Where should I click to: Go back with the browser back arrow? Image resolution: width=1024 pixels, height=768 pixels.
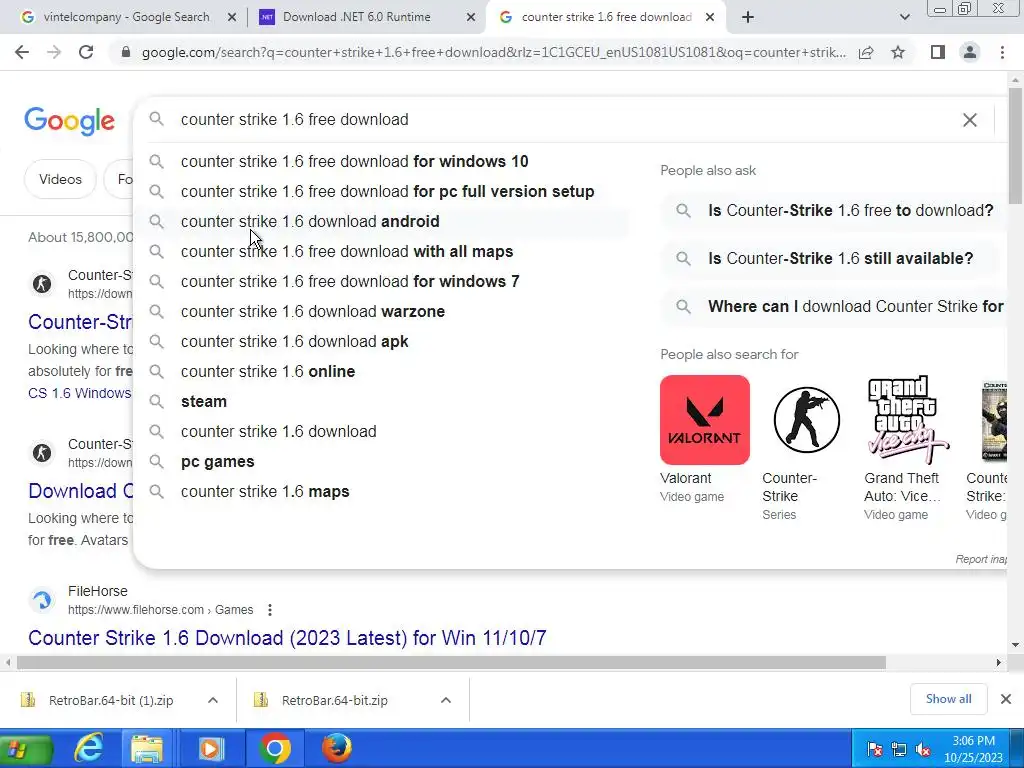click(x=22, y=52)
